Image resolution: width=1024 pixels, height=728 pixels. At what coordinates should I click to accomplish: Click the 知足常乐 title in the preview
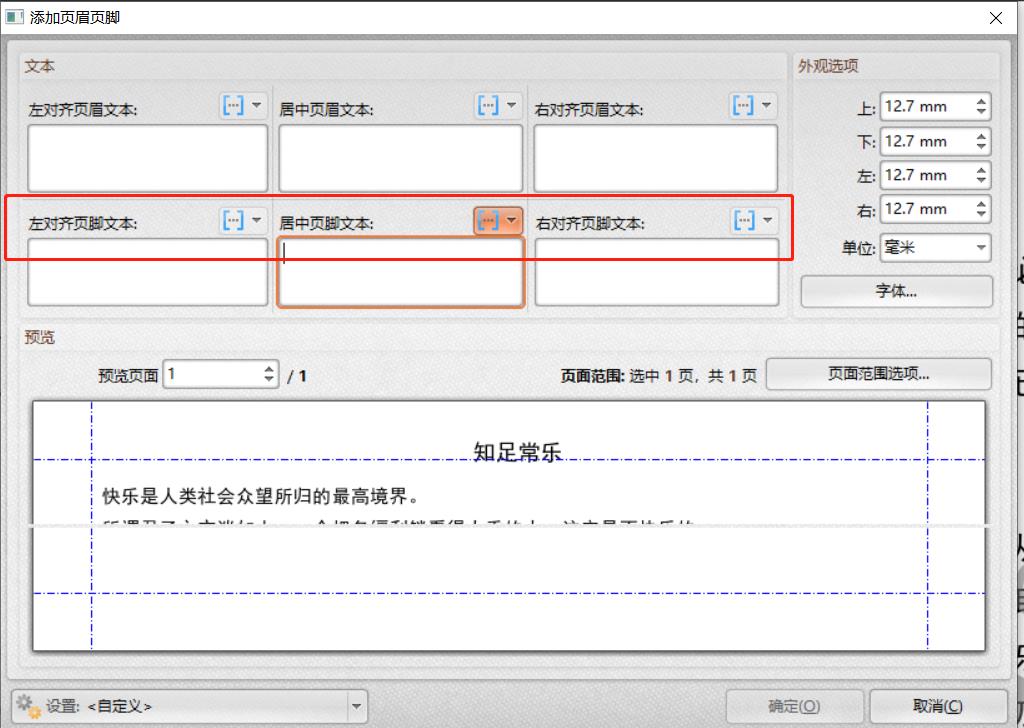(x=517, y=452)
